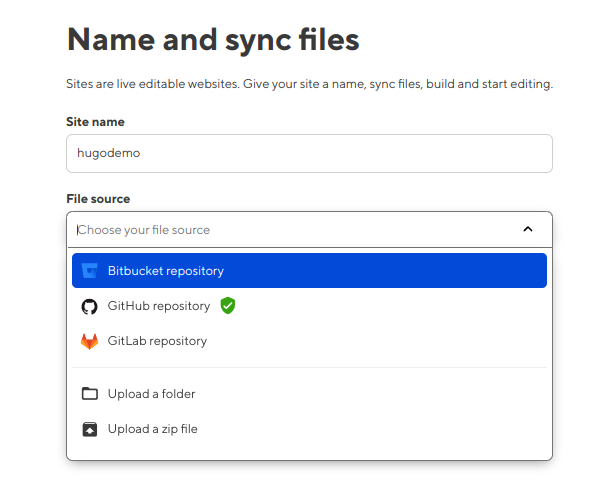The height and width of the screenshot is (492, 613).
Task: Click the Bitbucket logo icon
Action: click(90, 271)
